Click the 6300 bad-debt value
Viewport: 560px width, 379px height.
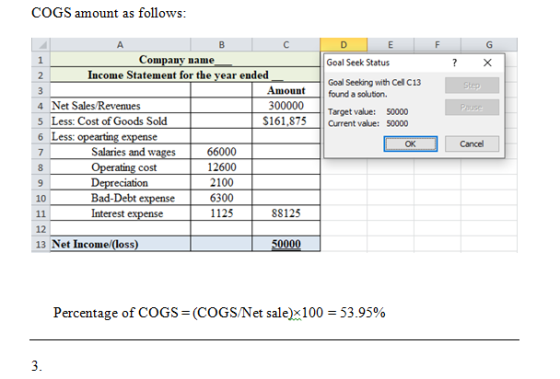pos(221,198)
